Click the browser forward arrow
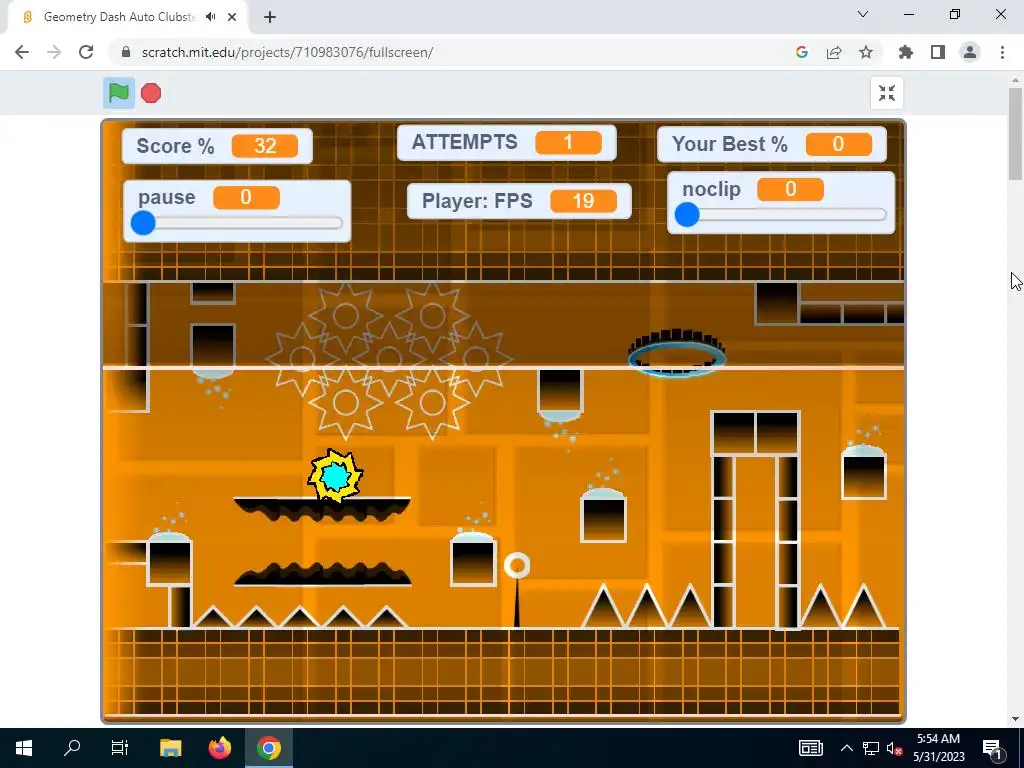The height and width of the screenshot is (768, 1024). tap(54, 52)
